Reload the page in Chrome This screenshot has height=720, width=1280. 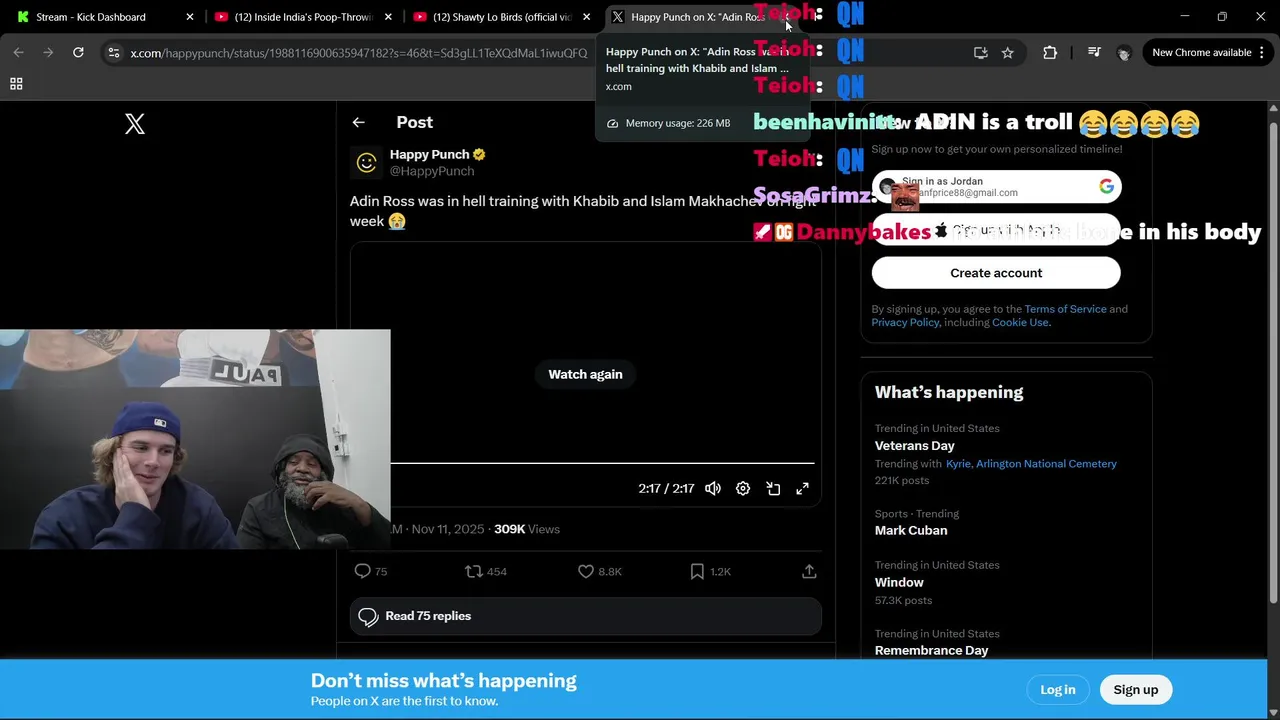click(78, 52)
